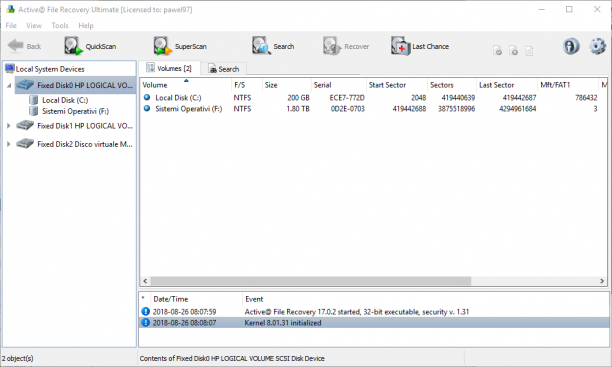Select the Kernel 8.01.31 initialized log entry
Viewport: 612px width, 367px height.
pyautogui.click(x=374, y=323)
